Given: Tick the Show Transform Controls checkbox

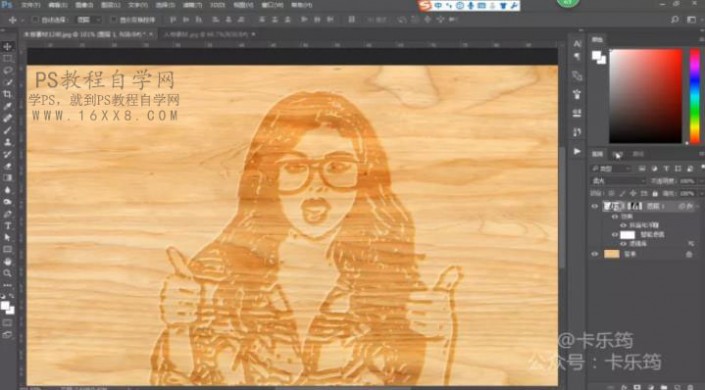Looking at the screenshot, I should (x=114, y=20).
